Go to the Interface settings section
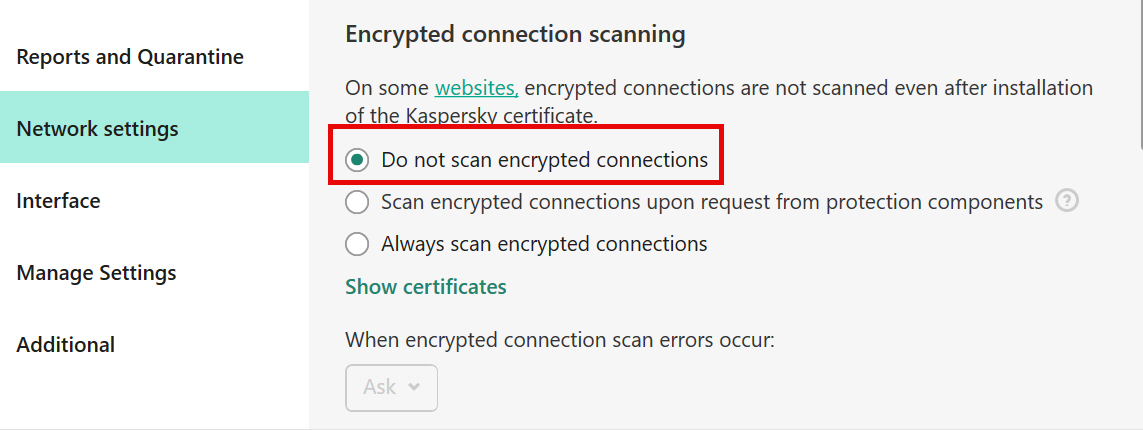This screenshot has height=430, width=1143. 58,200
